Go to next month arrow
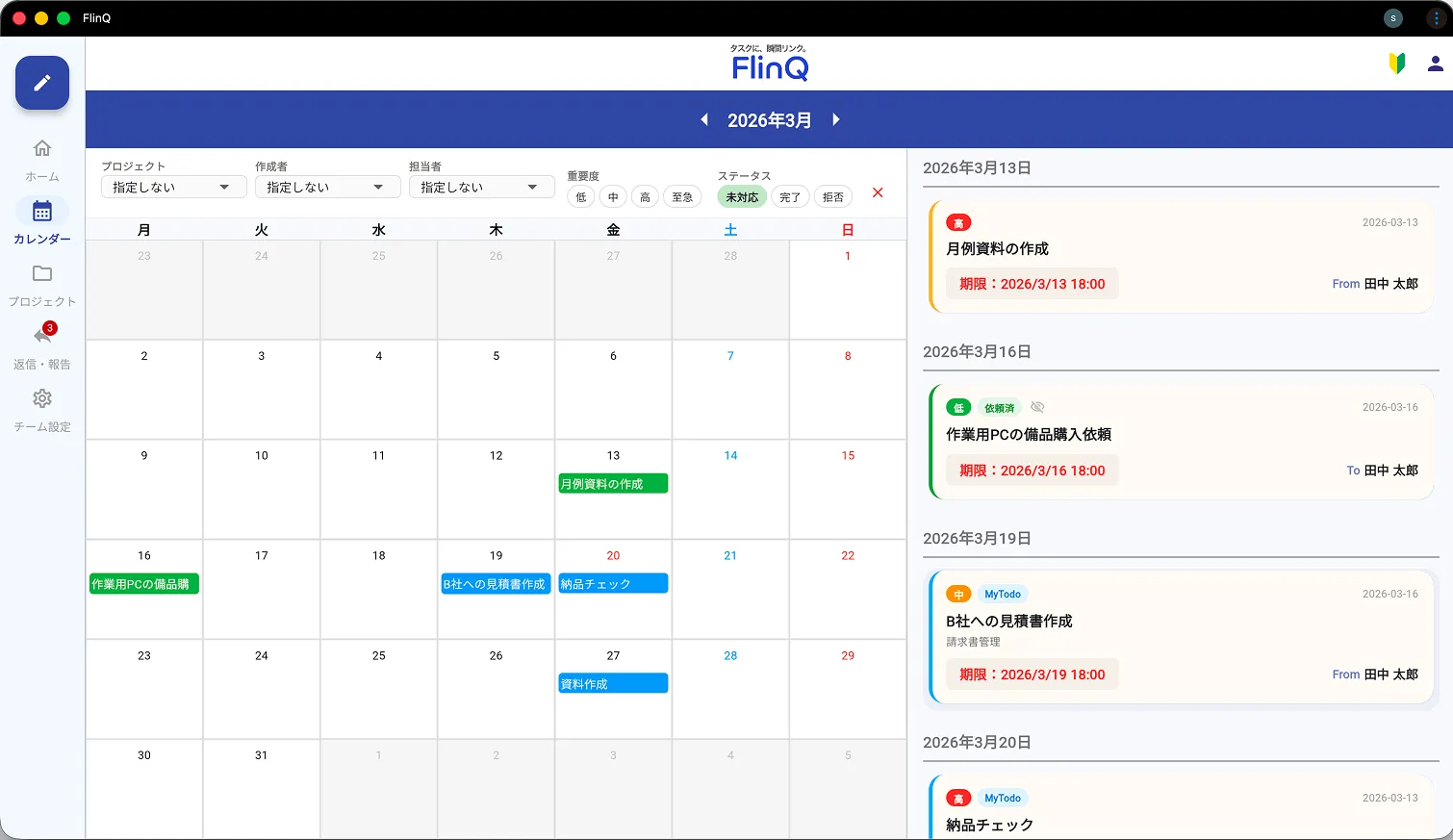 pyautogui.click(x=835, y=119)
